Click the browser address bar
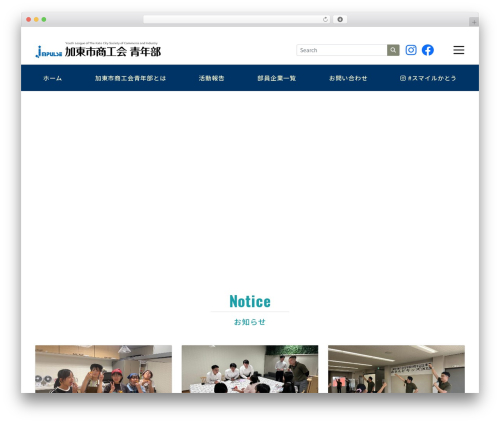This screenshot has height=423, width=500. [237, 20]
